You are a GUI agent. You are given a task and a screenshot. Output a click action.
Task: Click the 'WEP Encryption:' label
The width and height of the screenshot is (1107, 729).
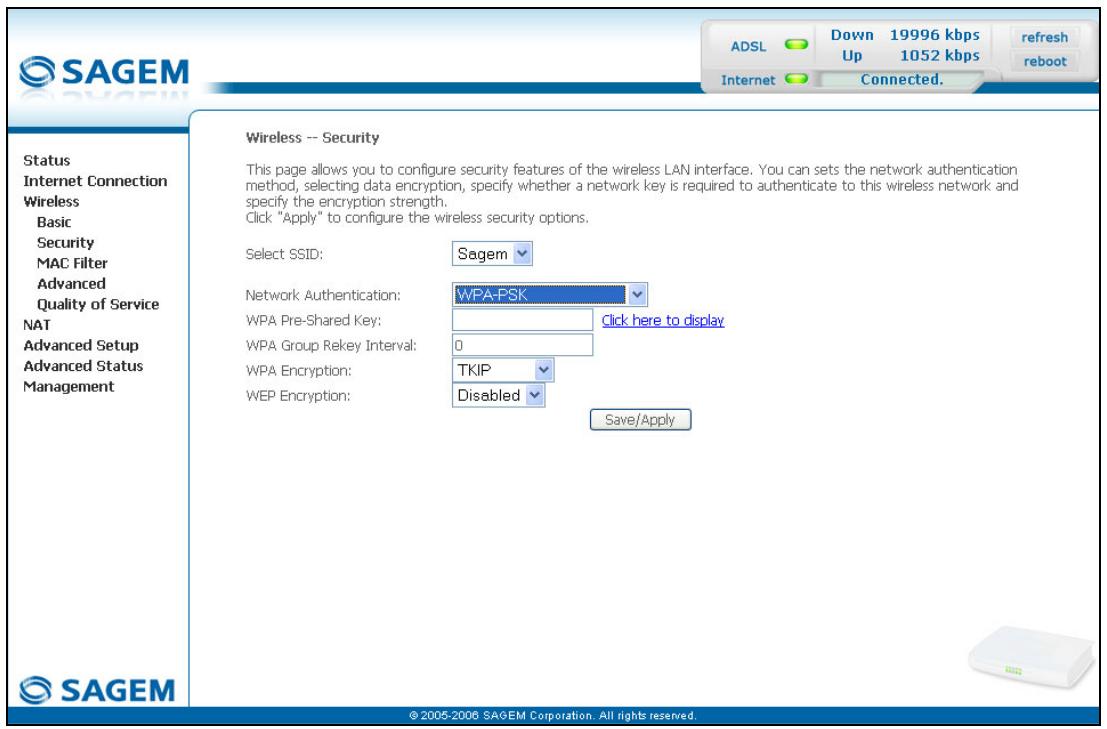point(297,396)
